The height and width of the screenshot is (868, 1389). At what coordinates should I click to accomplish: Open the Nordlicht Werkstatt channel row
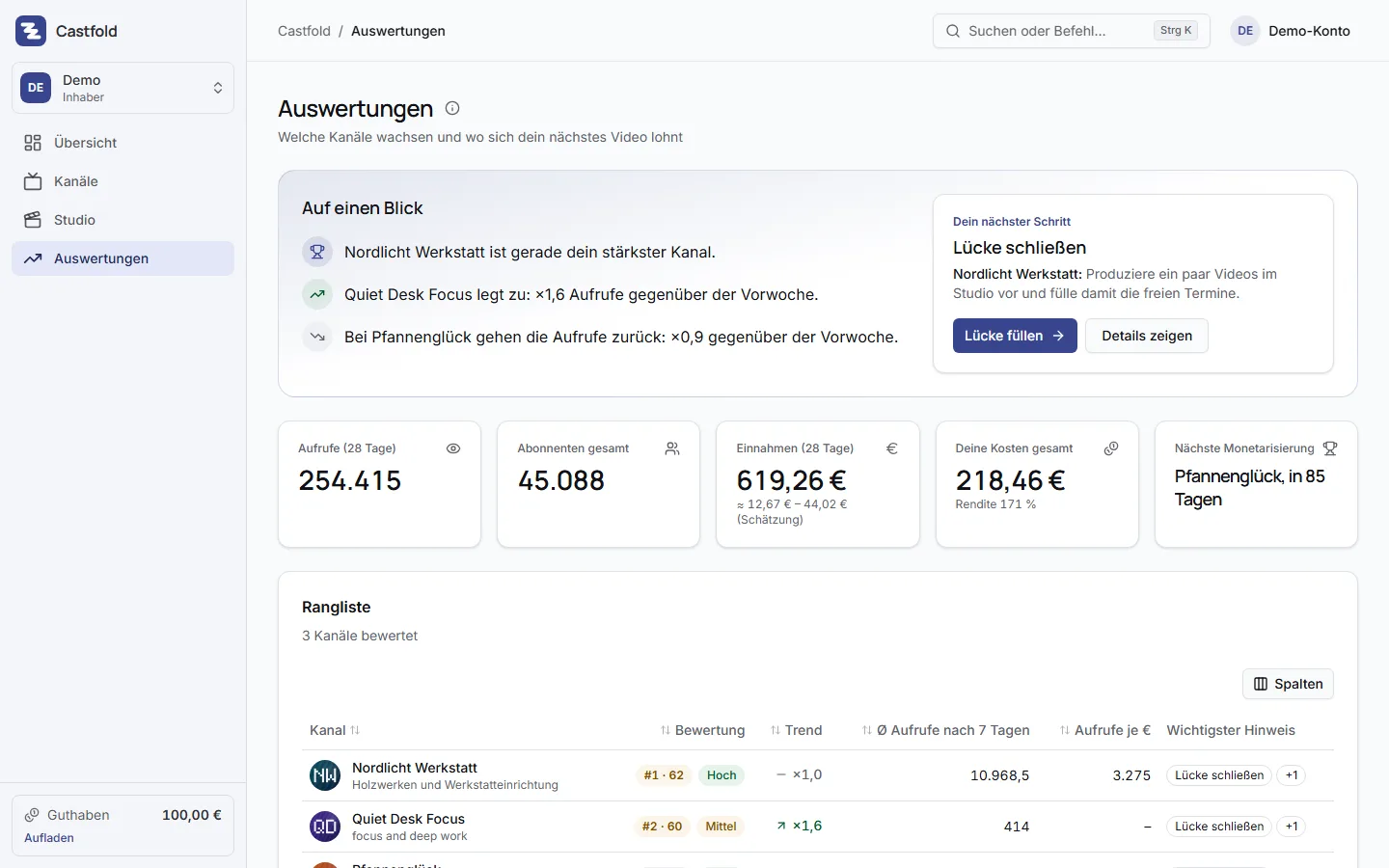coord(818,775)
